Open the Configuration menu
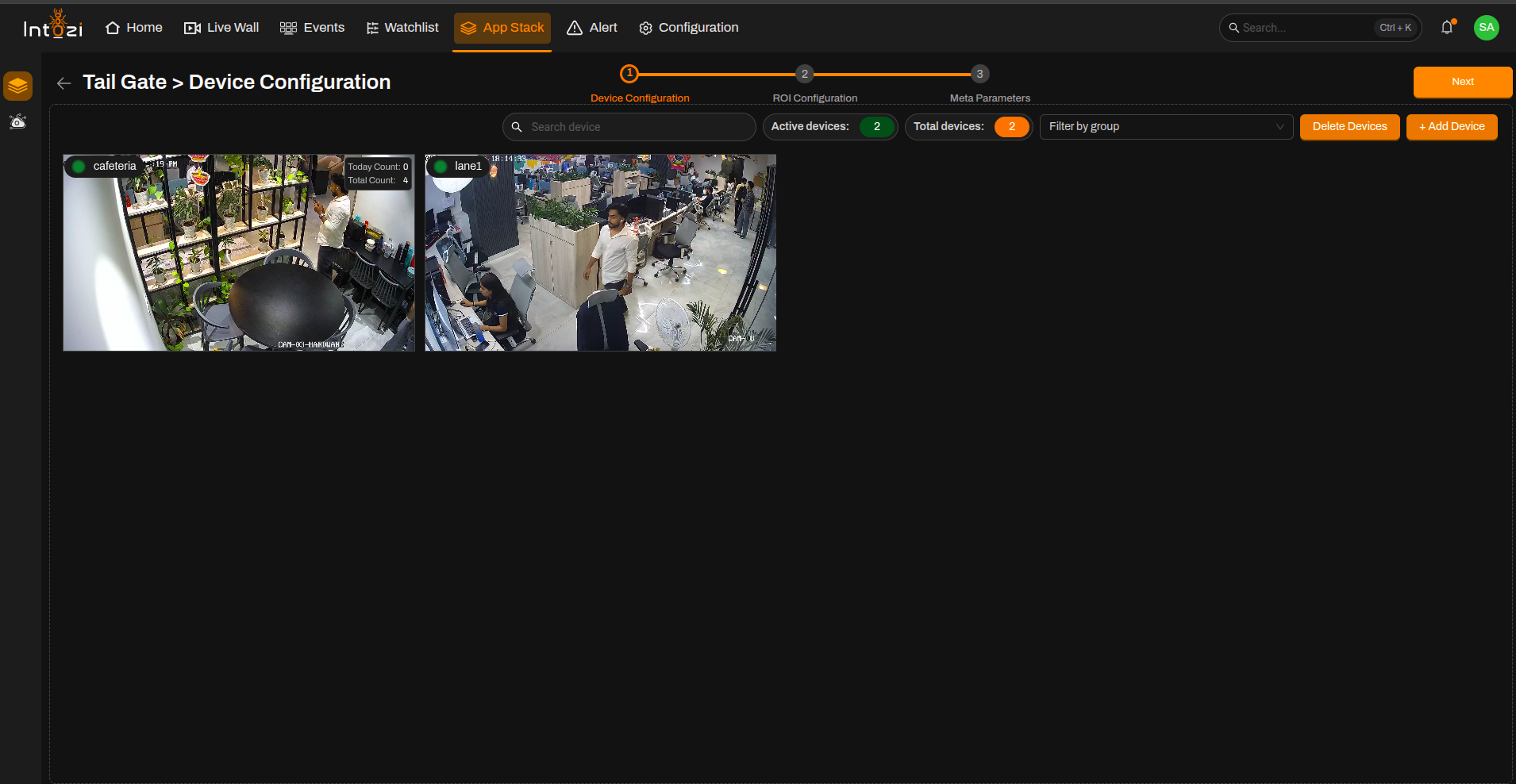The image size is (1516, 784). (688, 28)
